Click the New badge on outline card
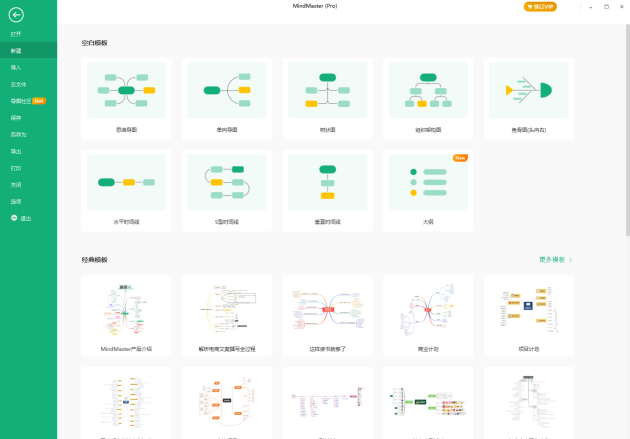Viewport: 630px width, 439px height. (460, 158)
